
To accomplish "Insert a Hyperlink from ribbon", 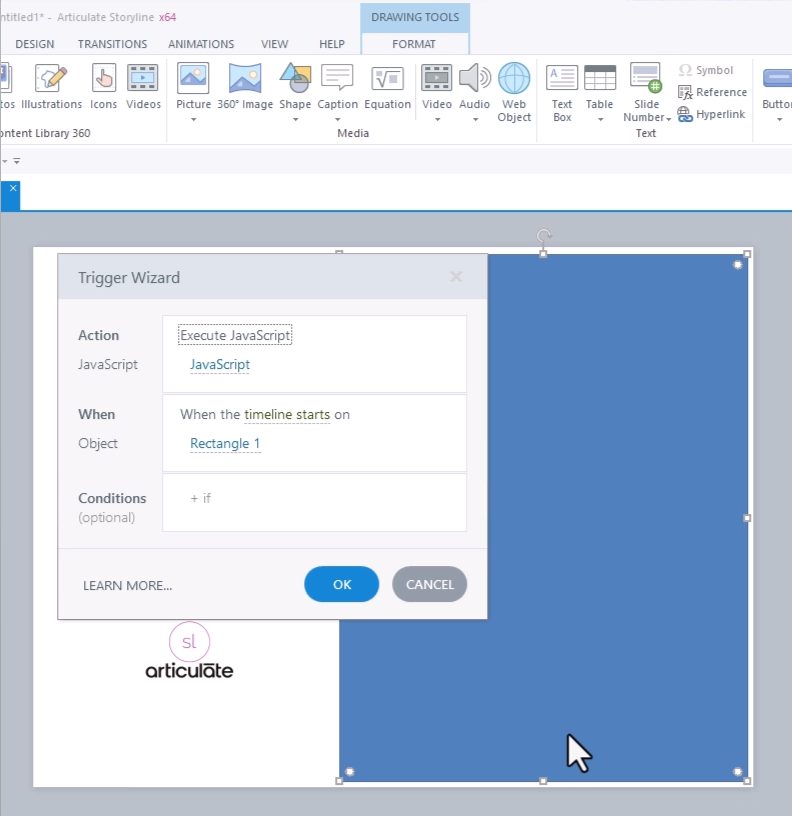I will [x=711, y=114].
